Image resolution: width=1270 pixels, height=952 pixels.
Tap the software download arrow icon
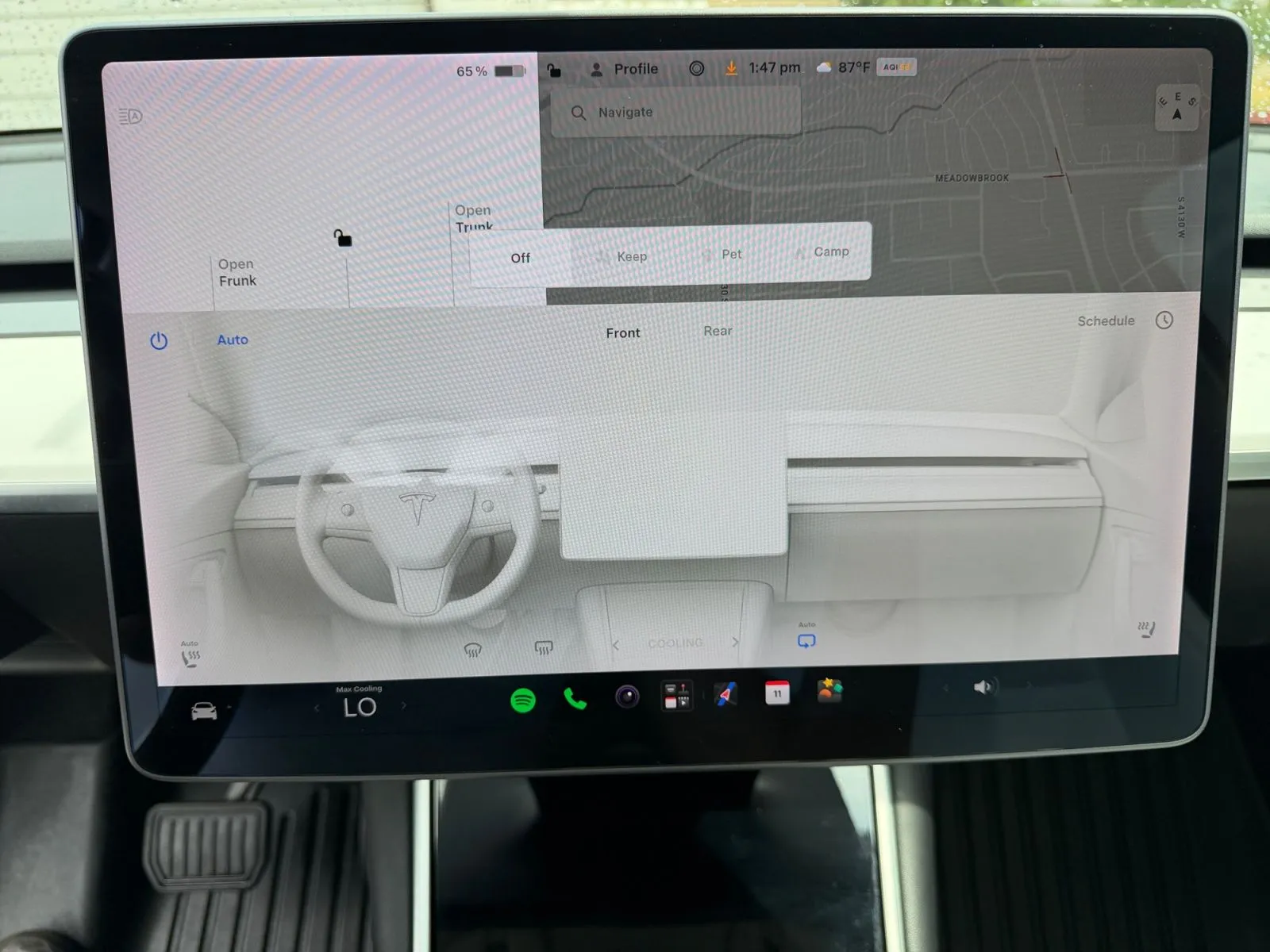pos(731,68)
